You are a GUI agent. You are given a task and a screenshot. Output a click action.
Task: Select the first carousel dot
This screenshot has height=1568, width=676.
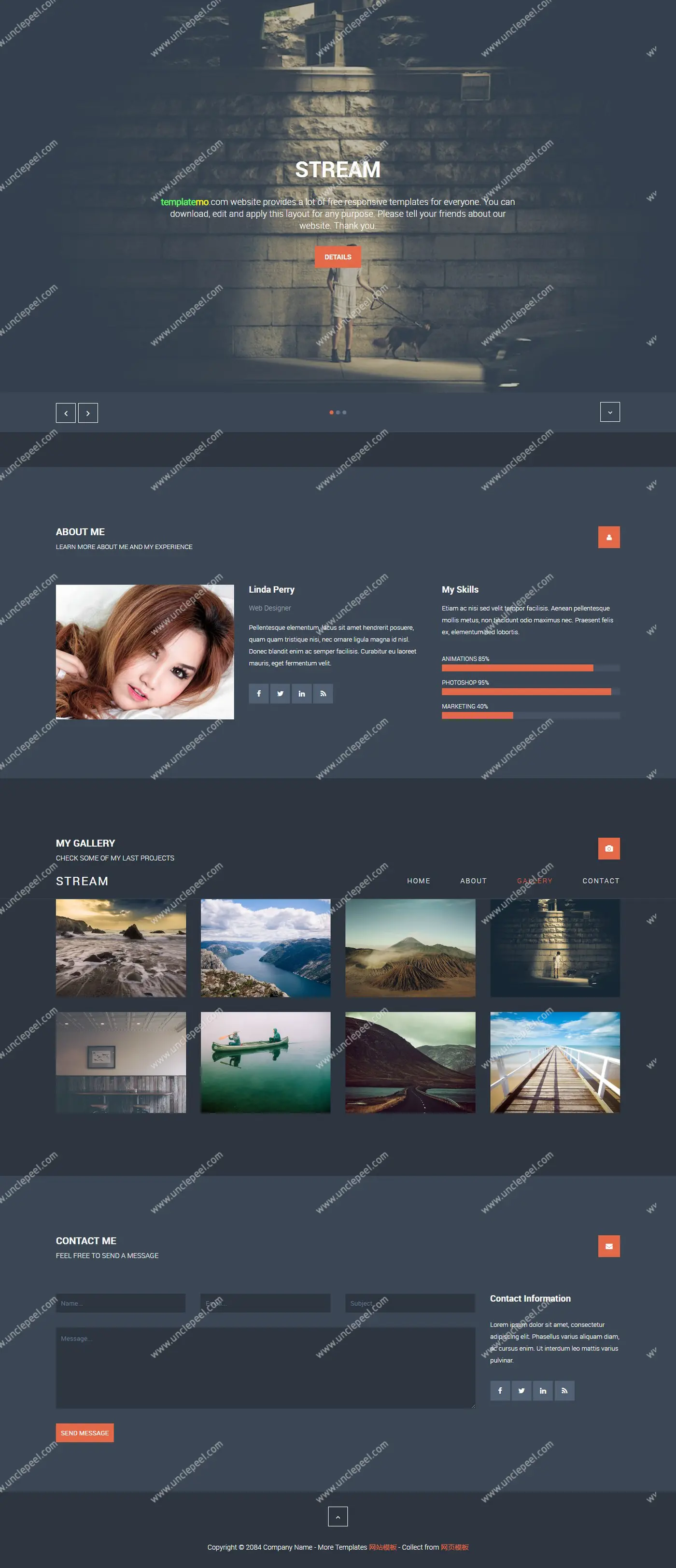(331, 413)
